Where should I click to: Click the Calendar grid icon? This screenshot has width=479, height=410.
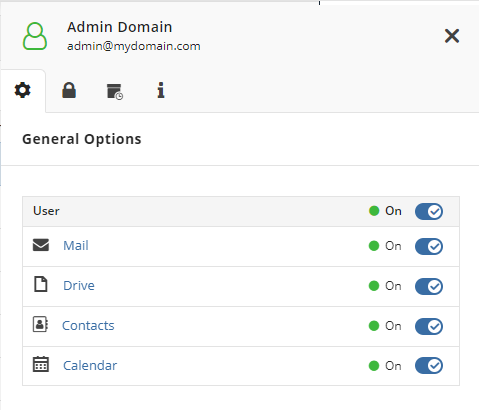[x=41, y=364]
